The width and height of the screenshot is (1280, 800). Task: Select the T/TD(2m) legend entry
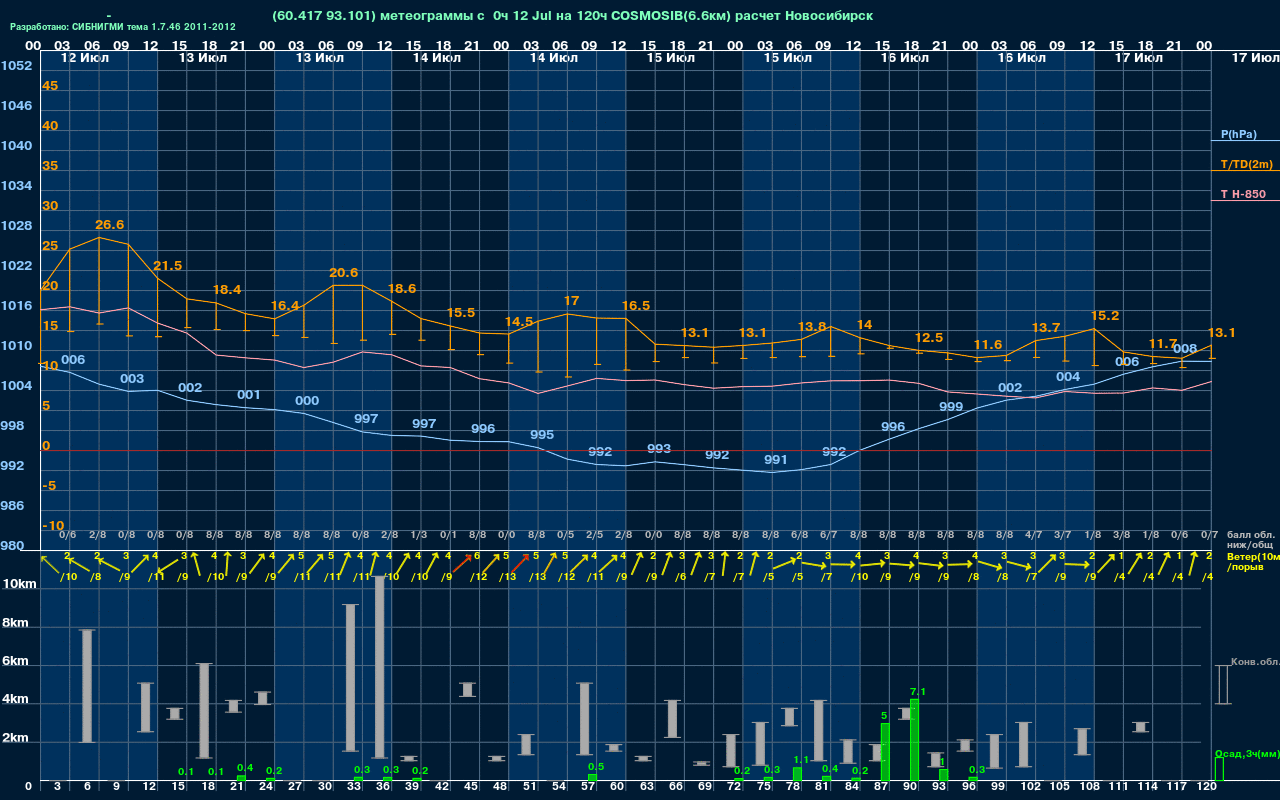pos(1247,164)
